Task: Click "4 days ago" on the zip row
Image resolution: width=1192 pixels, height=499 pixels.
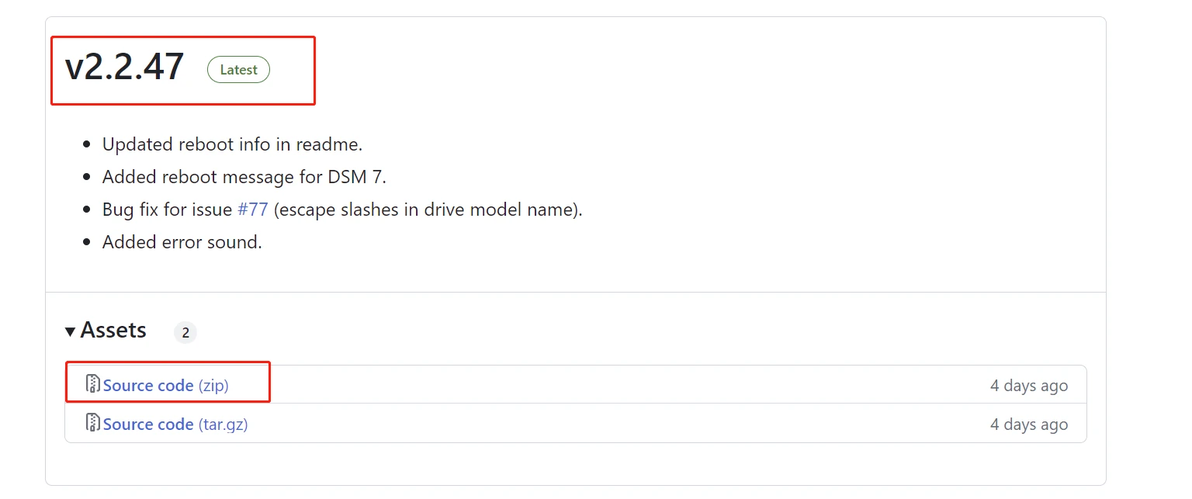Action: [1028, 385]
